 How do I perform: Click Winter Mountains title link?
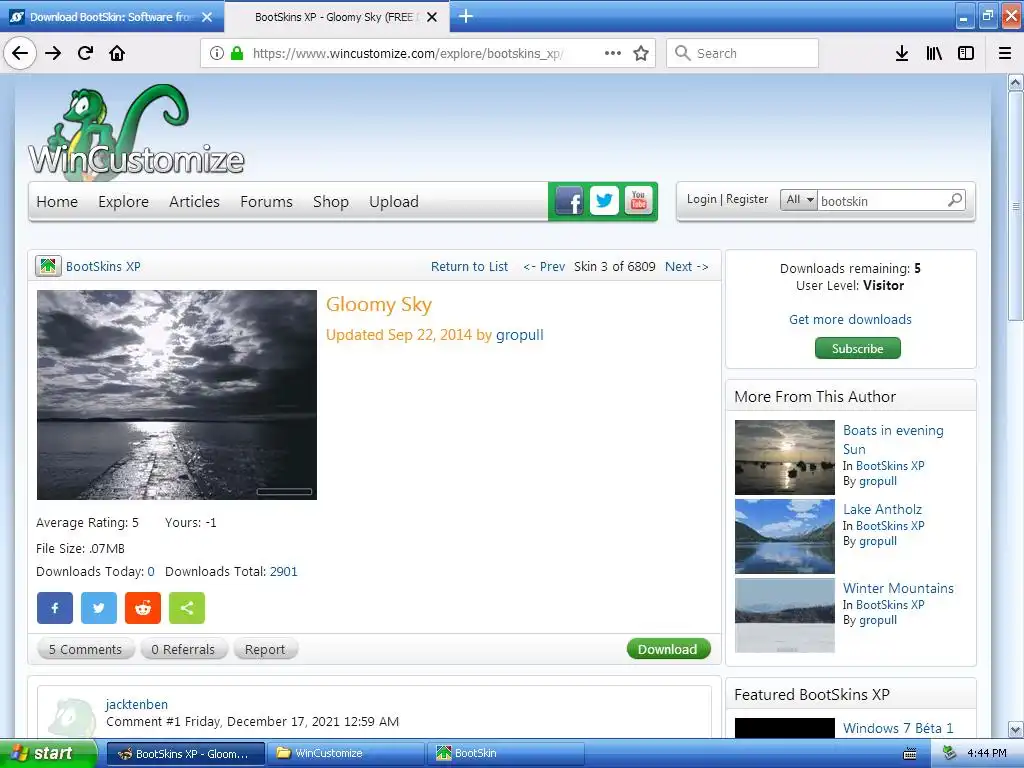(898, 588)
